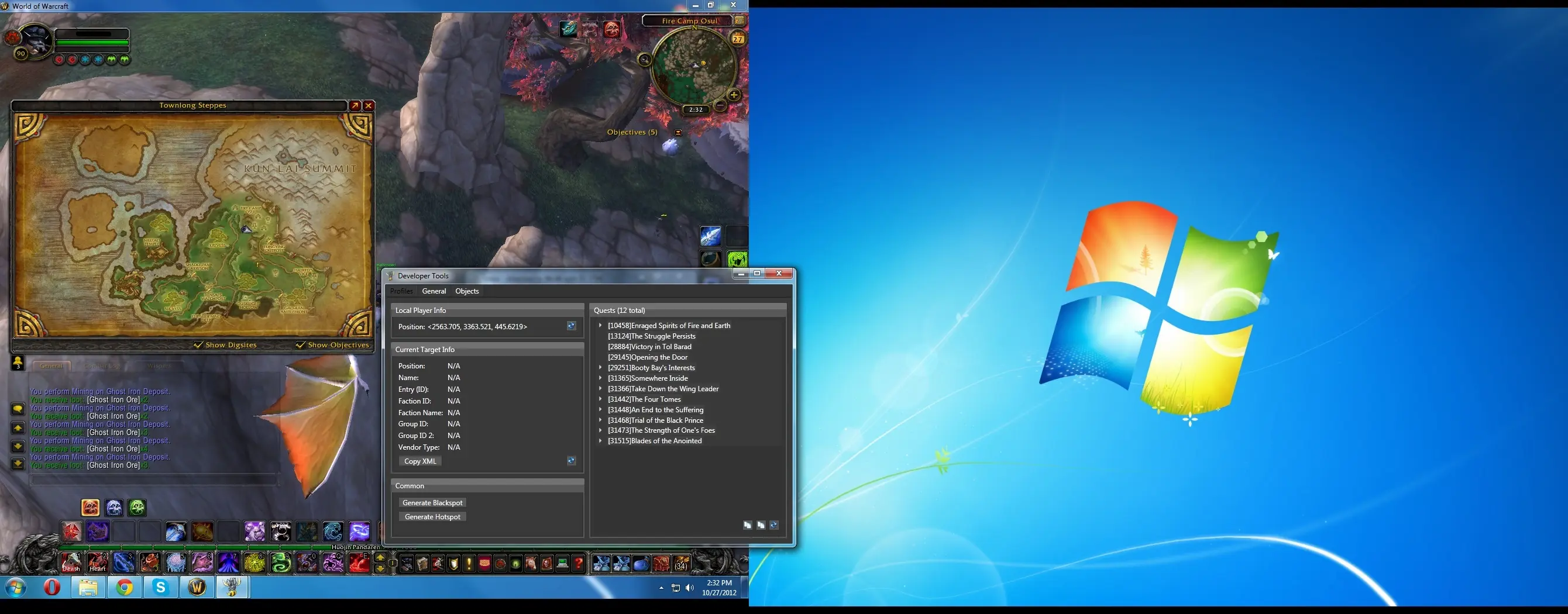Screen dimensions: 1568x614
Task: Click the green player health bar
Action: [x=92, y=43]
